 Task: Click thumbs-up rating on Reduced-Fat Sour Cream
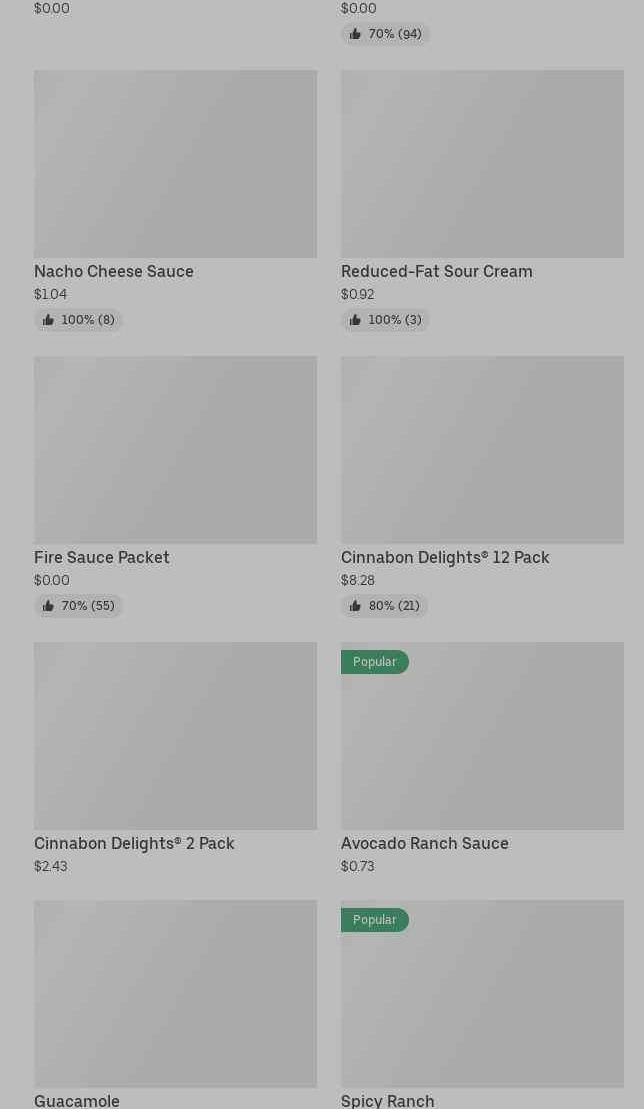pos(355,320)
